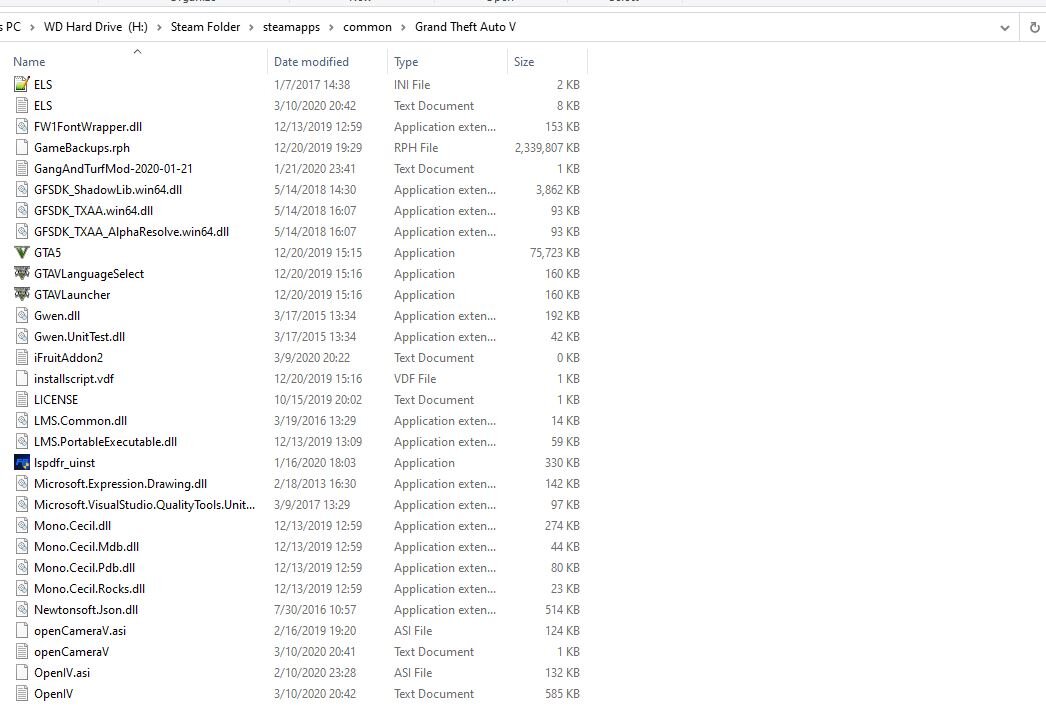Viewport: 1046px width, 720px height.
Task: Go to steamapps in the address path
Action: click(x=292, y=27)
